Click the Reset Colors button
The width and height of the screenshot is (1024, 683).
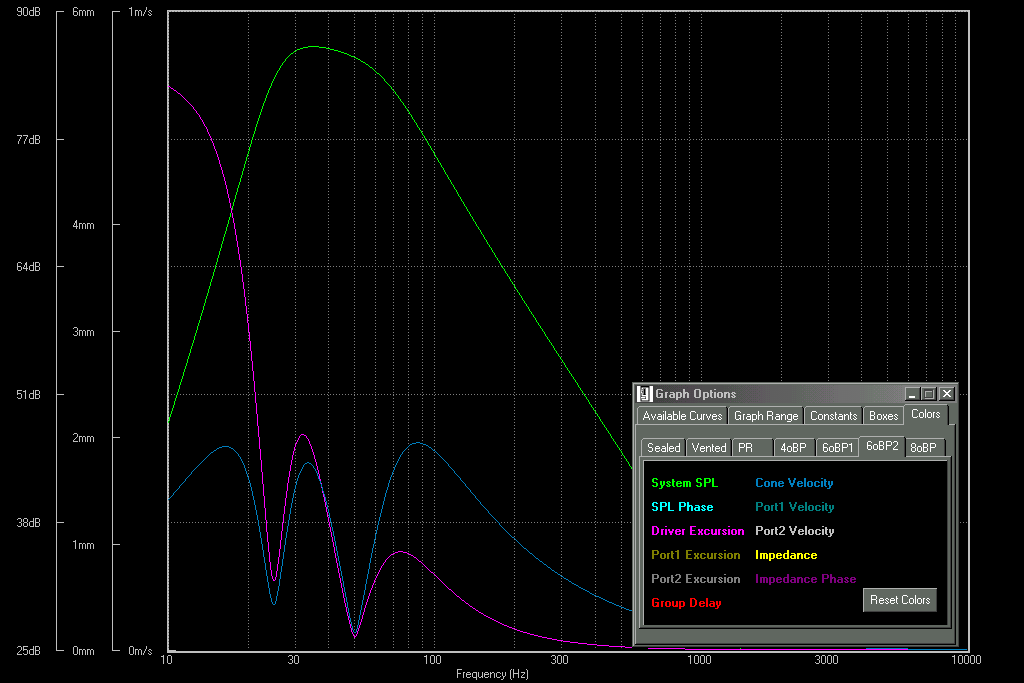(900, 600)
